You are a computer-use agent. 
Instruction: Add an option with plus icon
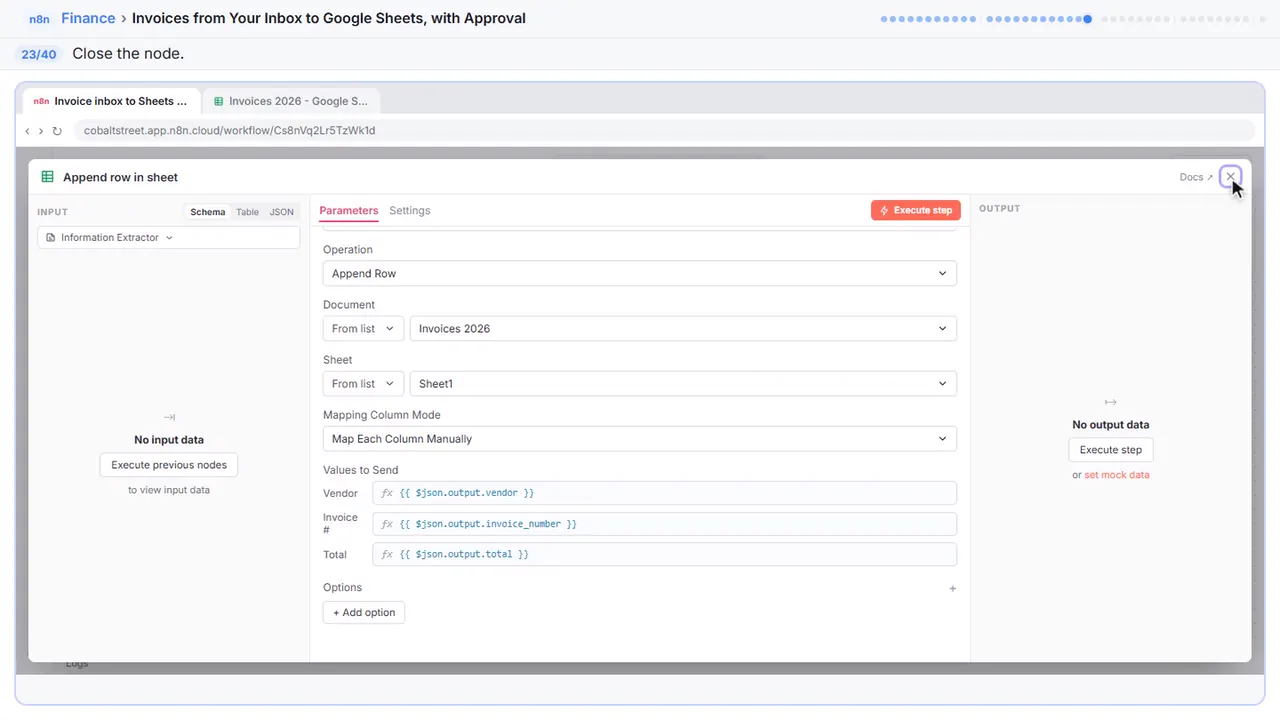[952, 589]
